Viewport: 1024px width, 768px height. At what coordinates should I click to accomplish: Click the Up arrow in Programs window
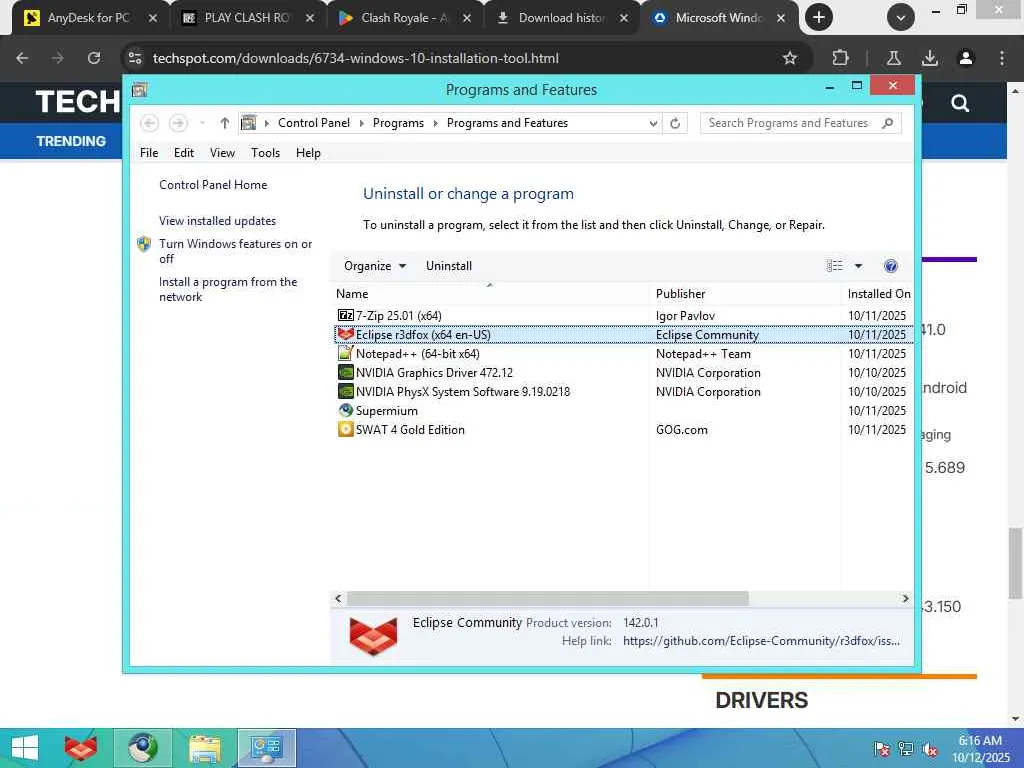[225, 123]
